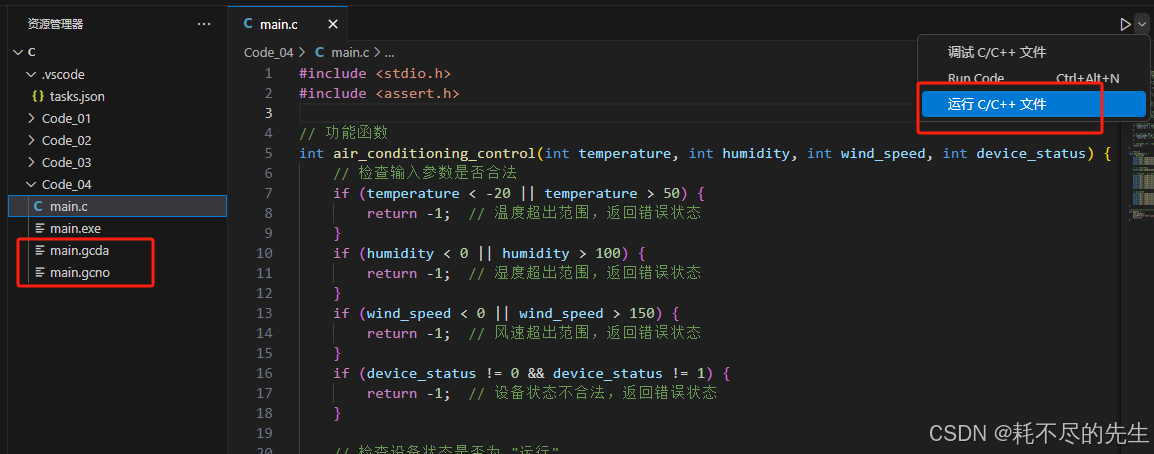
Task: Collapse the .vscode folder
Action: click(31, 74)
